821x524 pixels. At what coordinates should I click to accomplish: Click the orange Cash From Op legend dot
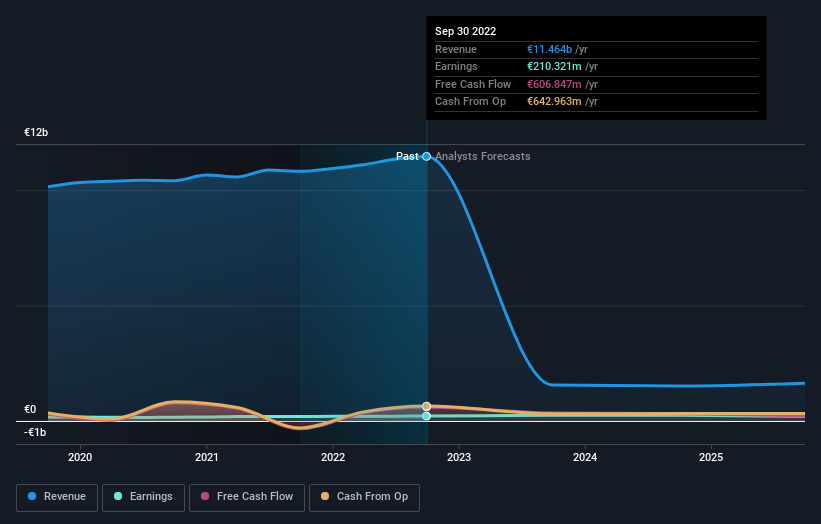point(325,496)
